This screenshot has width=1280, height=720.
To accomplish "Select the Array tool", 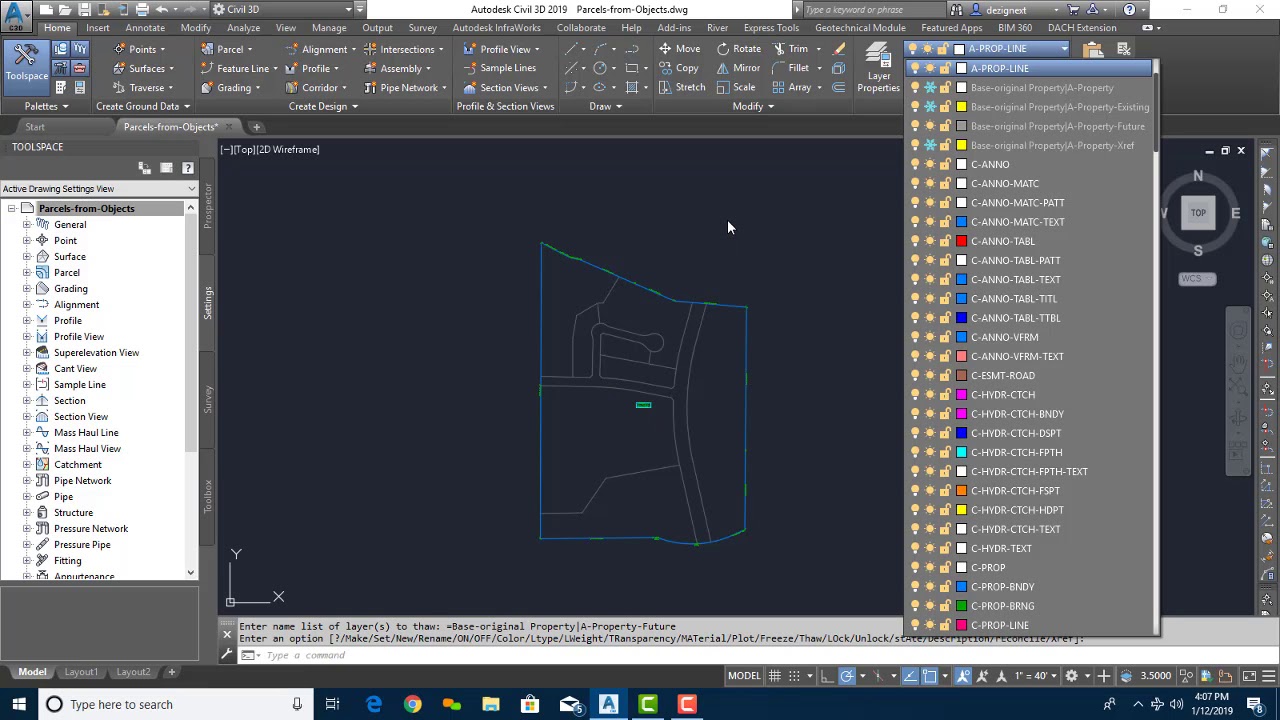I will pyautogui.click(x=791, y=87).
